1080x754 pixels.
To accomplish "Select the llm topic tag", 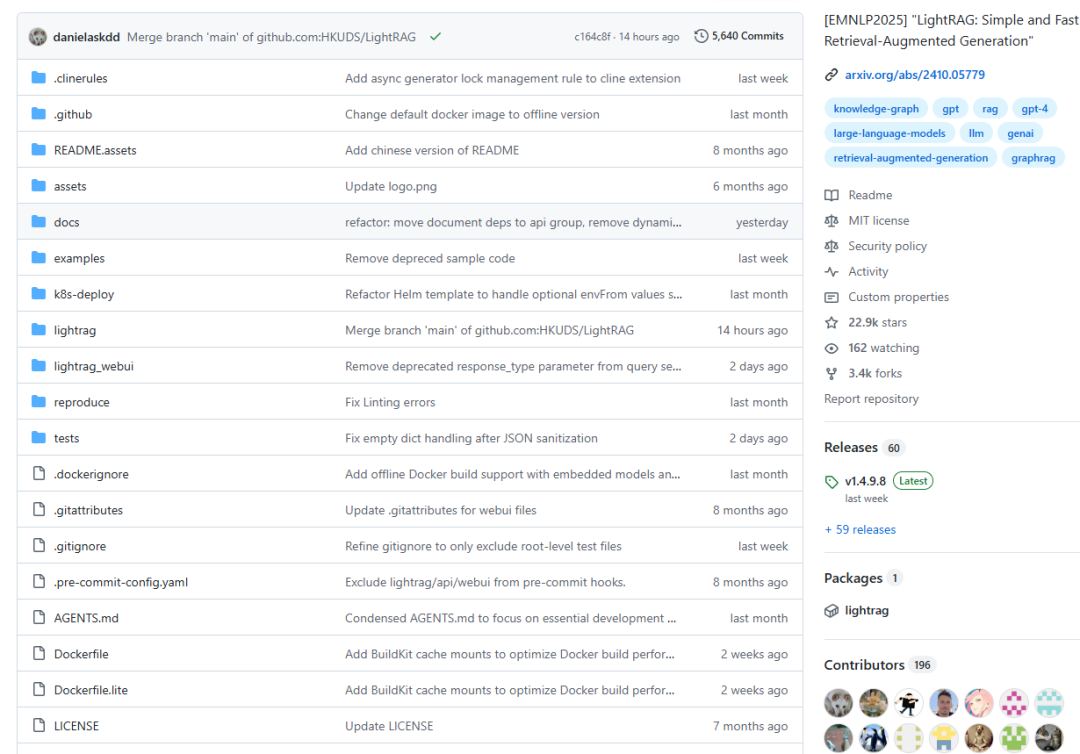I will (x=976, y=133).
